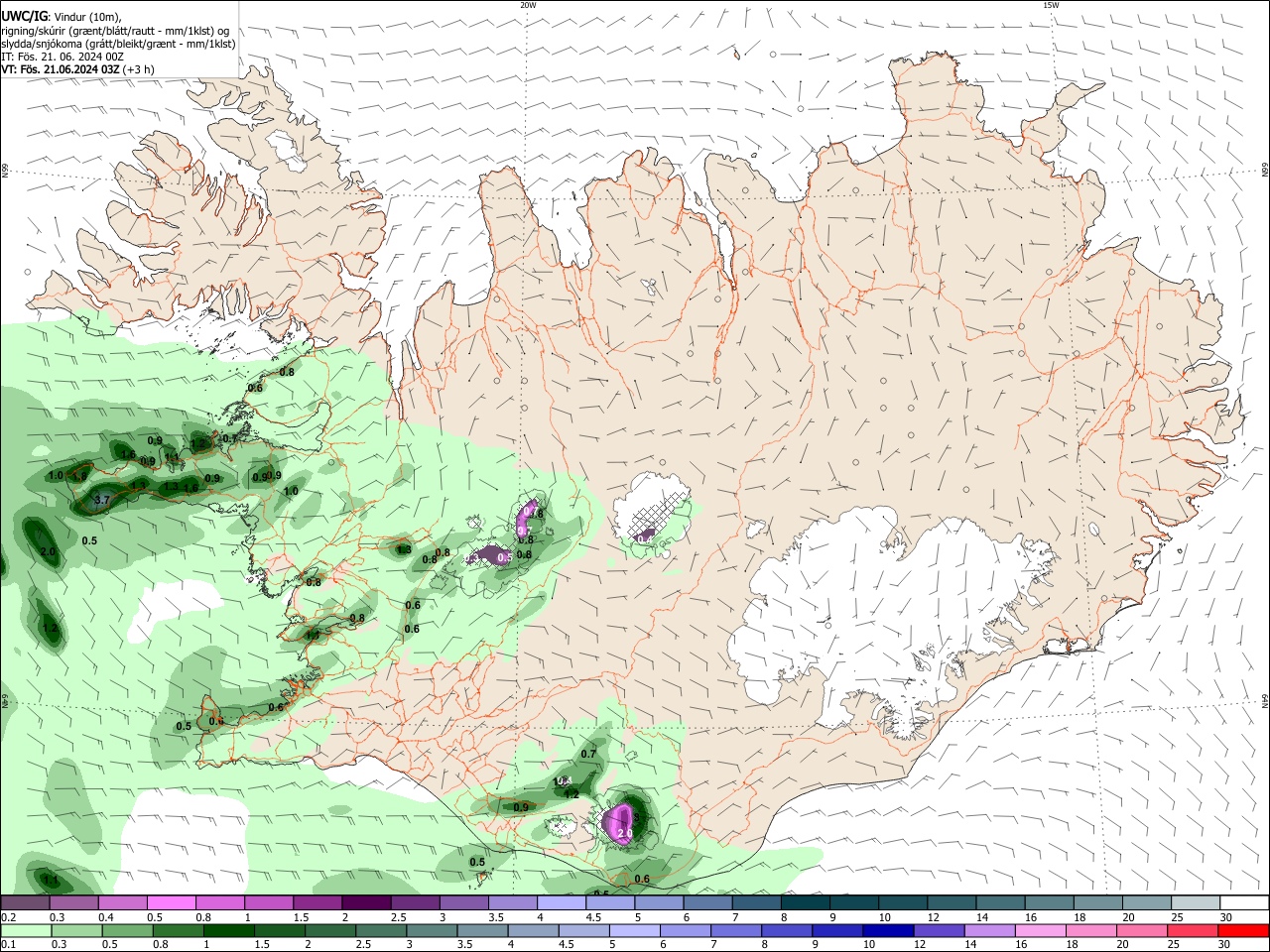
Task: Click the 'IT: Fös. 21. 06. 2024 00Z' line
Action: pyautogui.click(x=63, y=57)
